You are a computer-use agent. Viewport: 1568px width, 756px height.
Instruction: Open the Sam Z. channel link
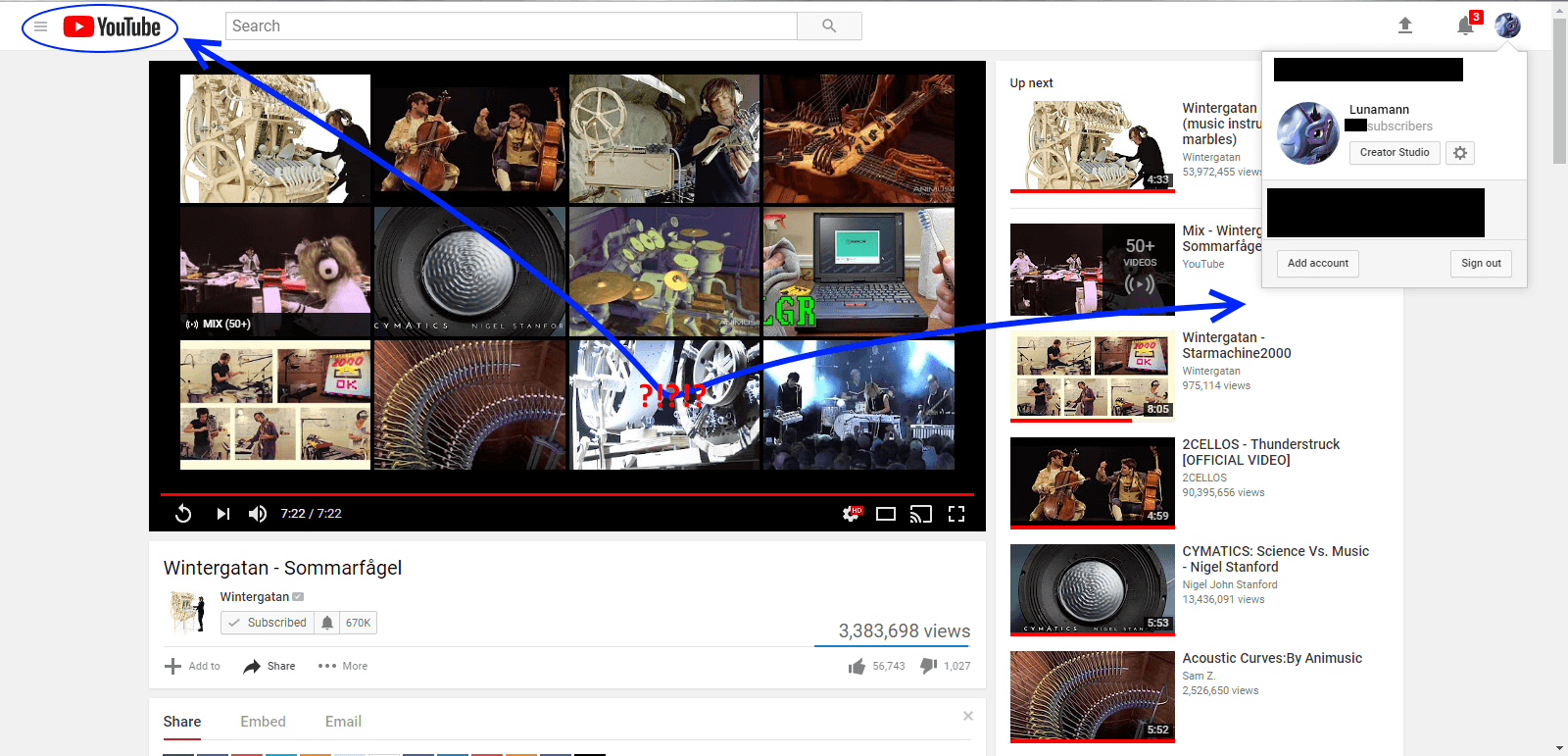tap(1199, 676)
